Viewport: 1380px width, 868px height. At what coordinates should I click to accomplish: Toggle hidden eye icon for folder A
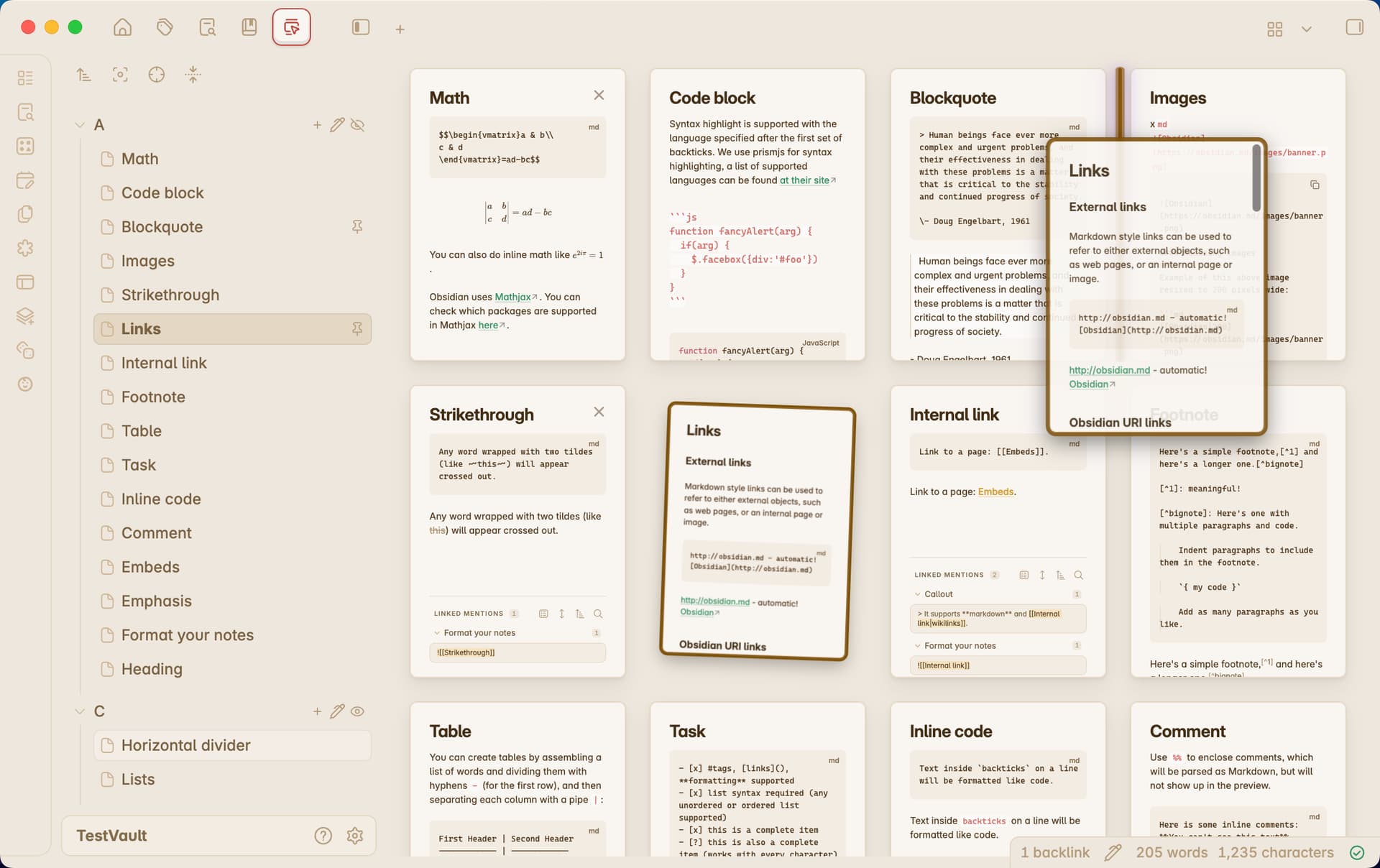[x=357, y=125]
